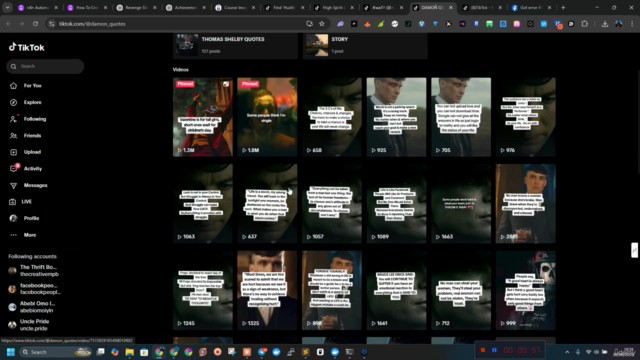The height and width of the screenshot is (360, 640).
Task: Open the STORY playlist
Action: (x=365, y=45)
